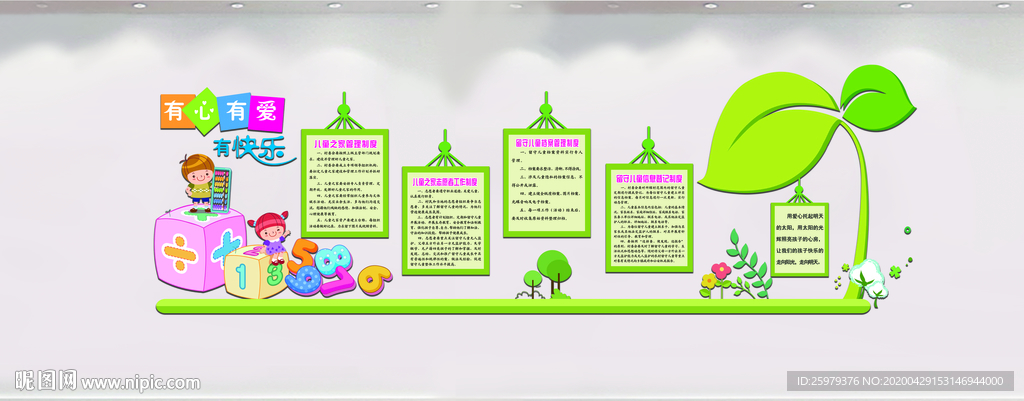This screenshot has width=1024, height=401.
Task: Select the '留守儿童信息登记制度' board title
Action: pyautogui.click(x=648, y=178)
